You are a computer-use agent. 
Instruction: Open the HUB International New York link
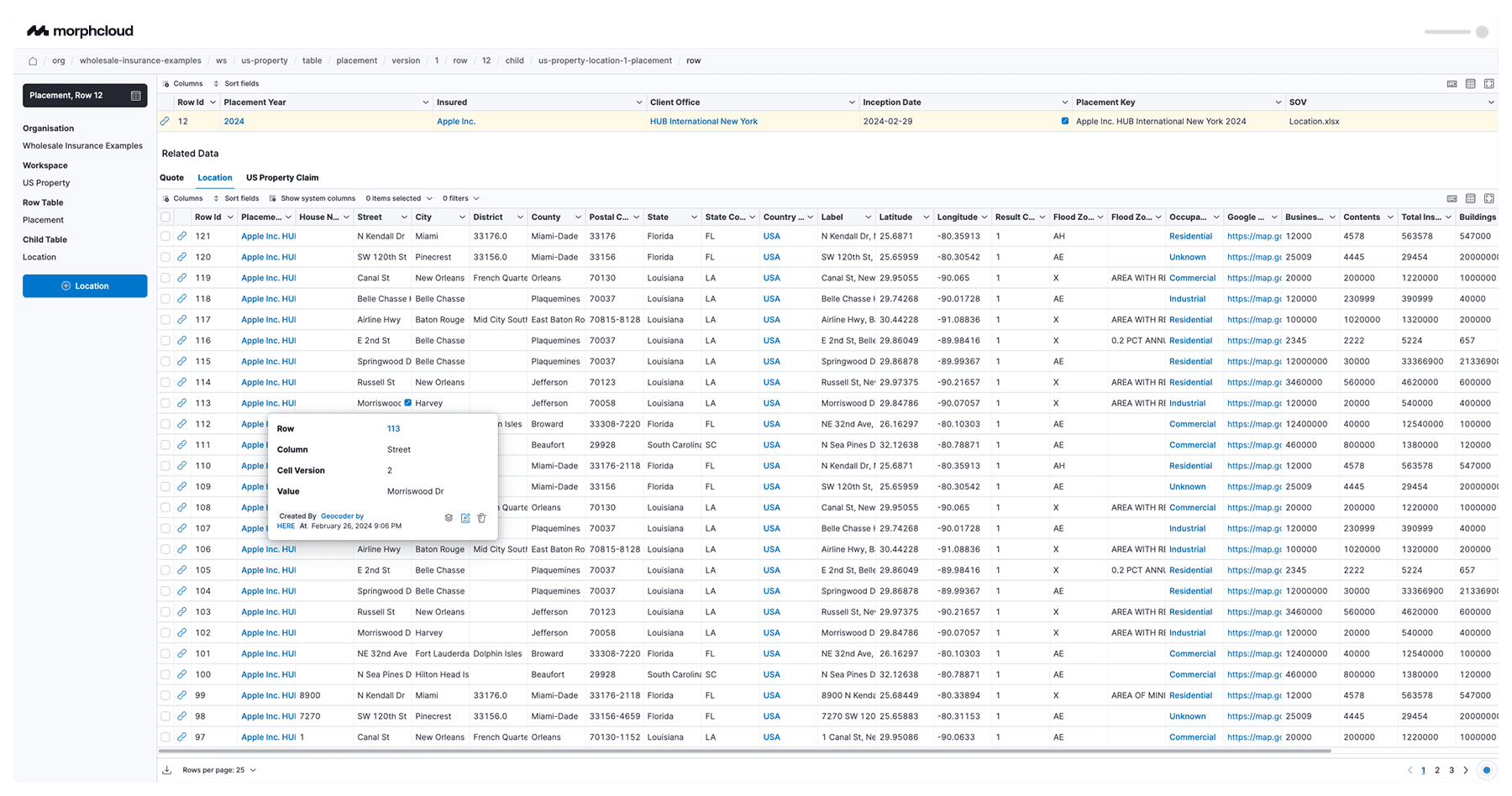704,122
